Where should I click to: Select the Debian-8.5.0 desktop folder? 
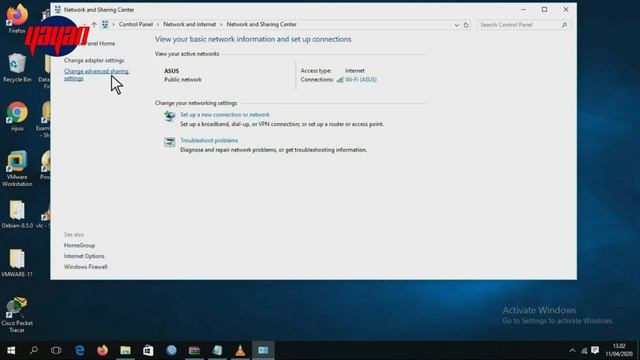coord(17,214)
